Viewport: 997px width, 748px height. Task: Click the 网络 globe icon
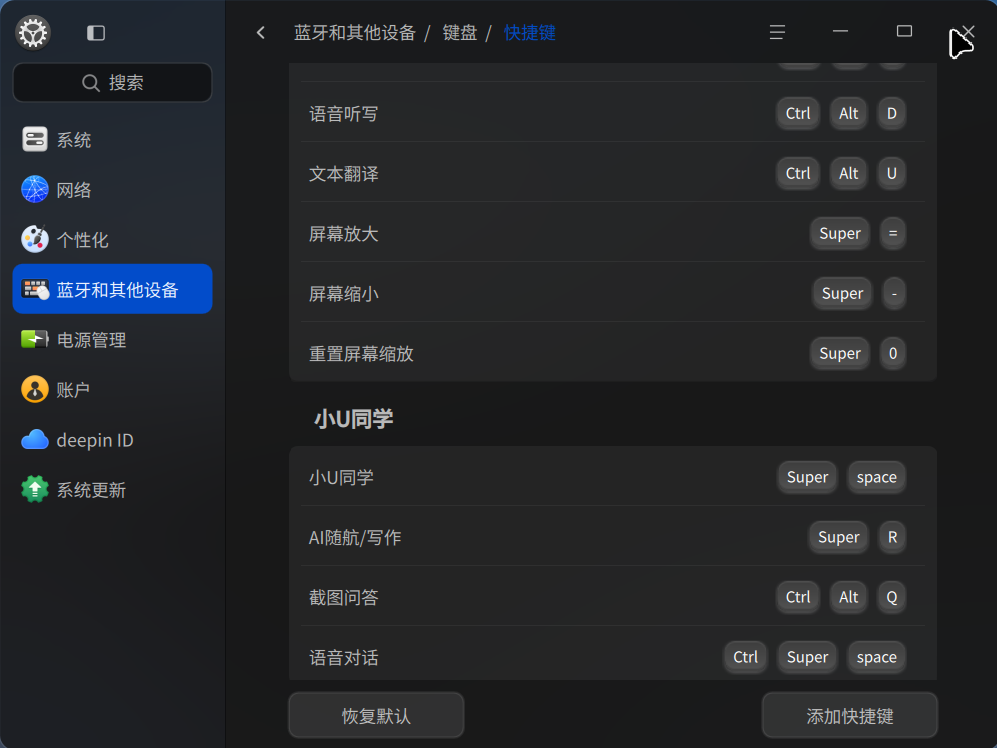[35, 190]
